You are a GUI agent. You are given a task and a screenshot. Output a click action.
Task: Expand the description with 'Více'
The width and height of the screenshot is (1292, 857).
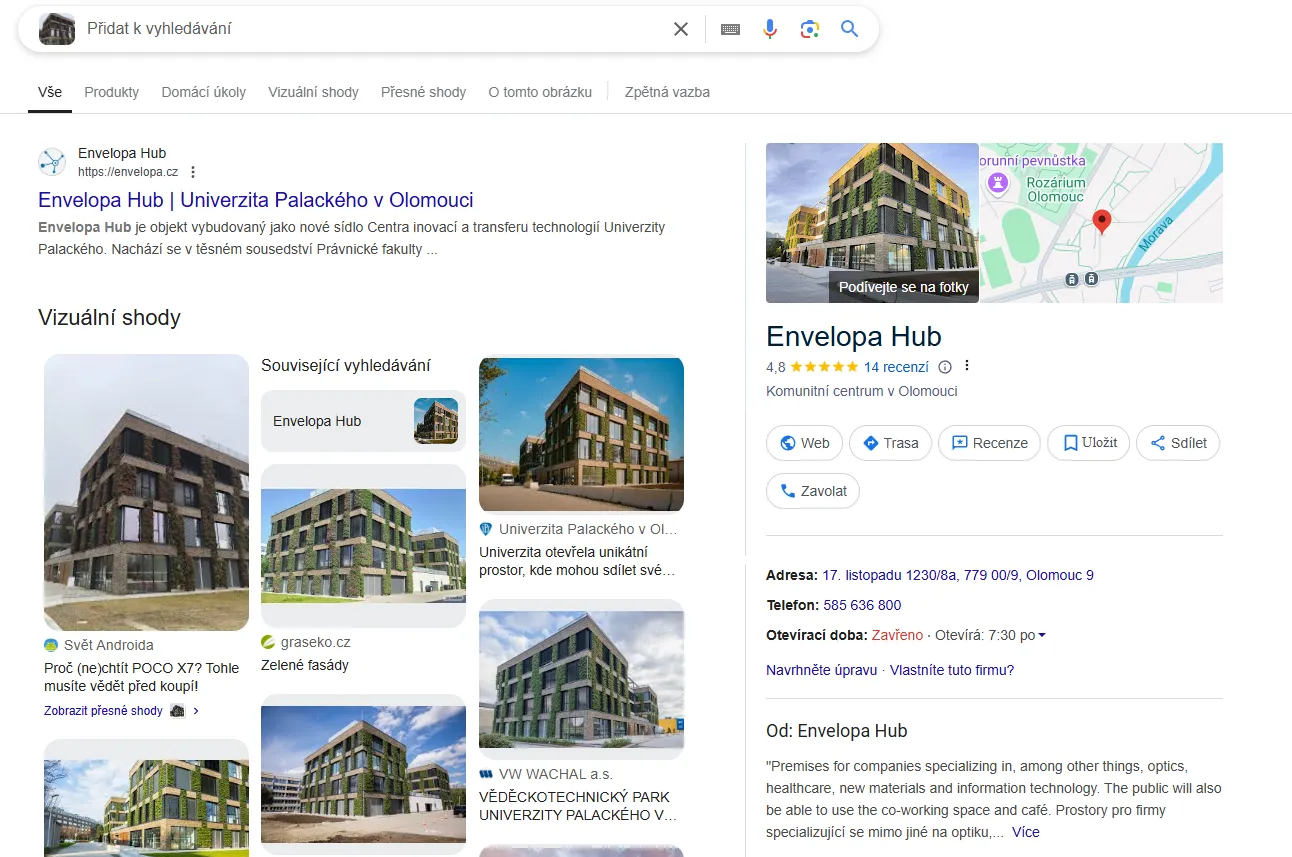pos(1026,832)
